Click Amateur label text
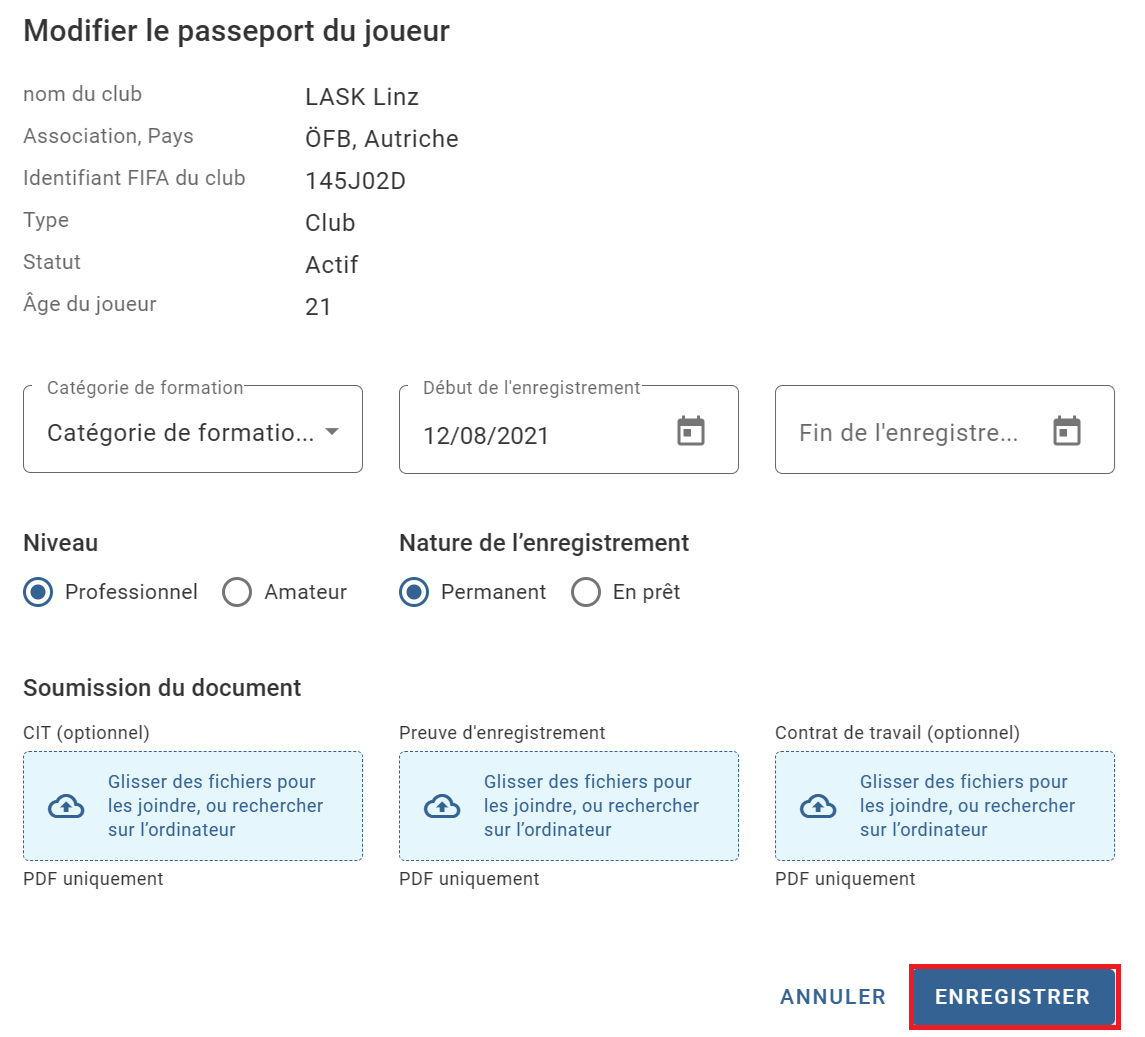 click(x=305, y=592)
